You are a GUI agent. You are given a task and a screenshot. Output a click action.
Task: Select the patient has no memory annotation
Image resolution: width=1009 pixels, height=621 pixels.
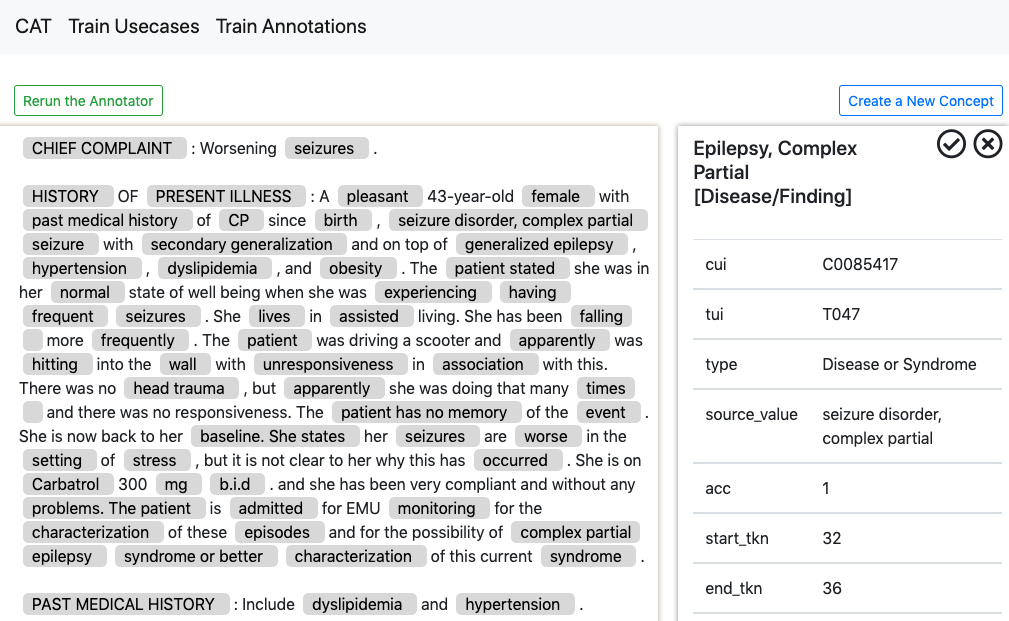[426, 412]
